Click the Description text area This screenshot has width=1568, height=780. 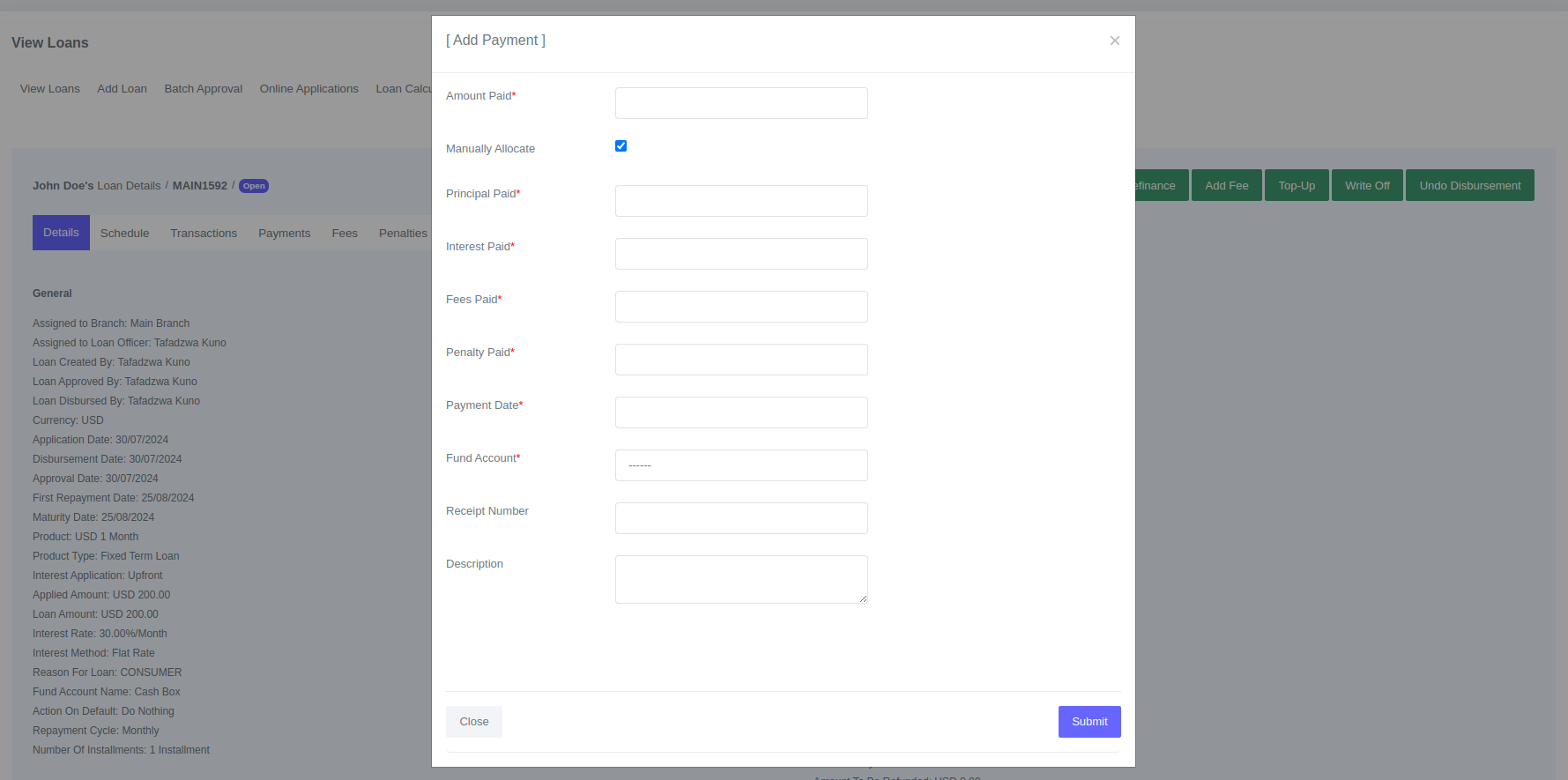(x=740, y=579)
